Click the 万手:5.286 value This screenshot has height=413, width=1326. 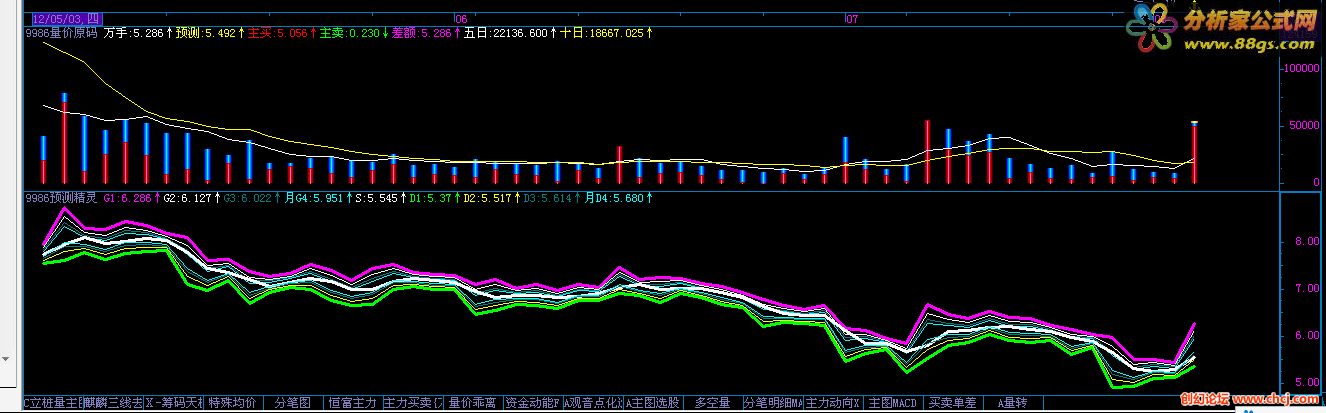[x=134, y=33]
